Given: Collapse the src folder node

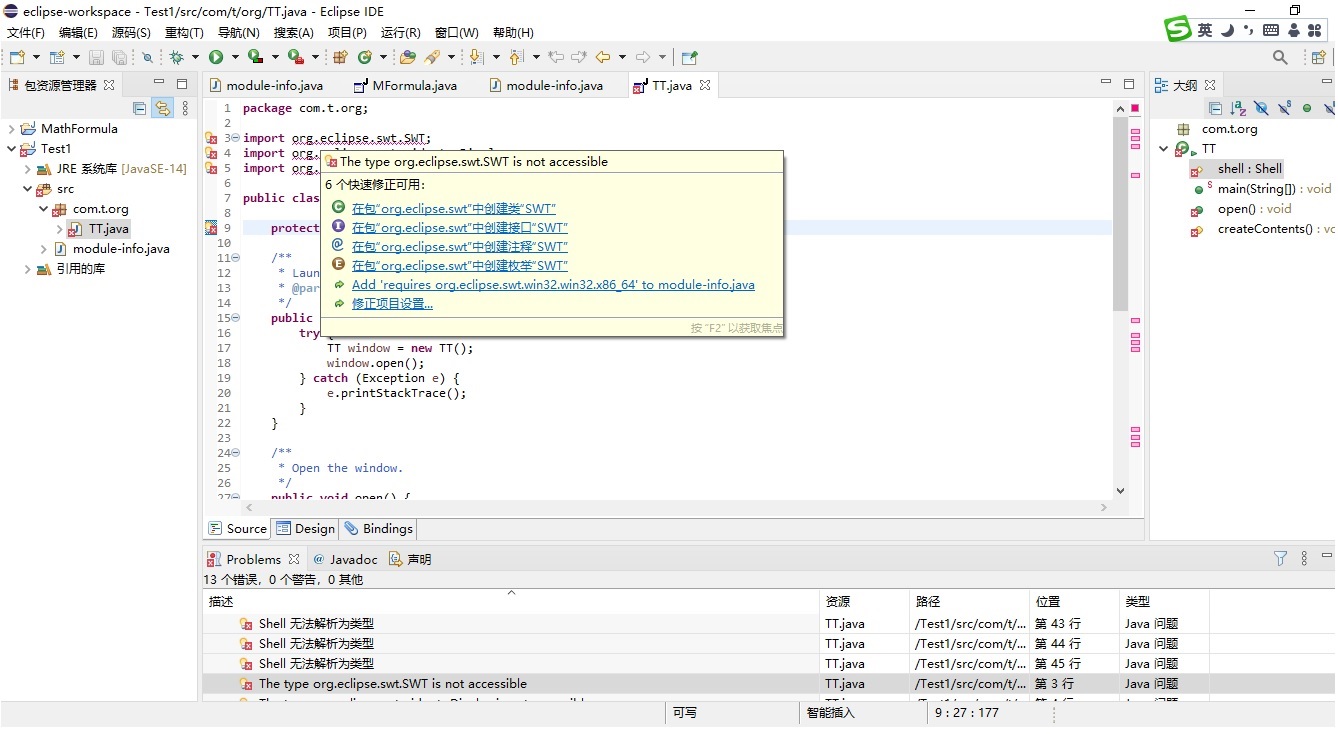Looking at the screenshot, I should [27, 189].
